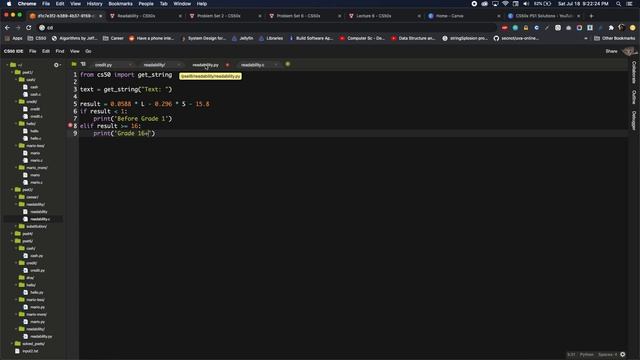This screenshot has height=360, width=640.
Task: Reload the page in Chrome
Action: tap(29, 28)
